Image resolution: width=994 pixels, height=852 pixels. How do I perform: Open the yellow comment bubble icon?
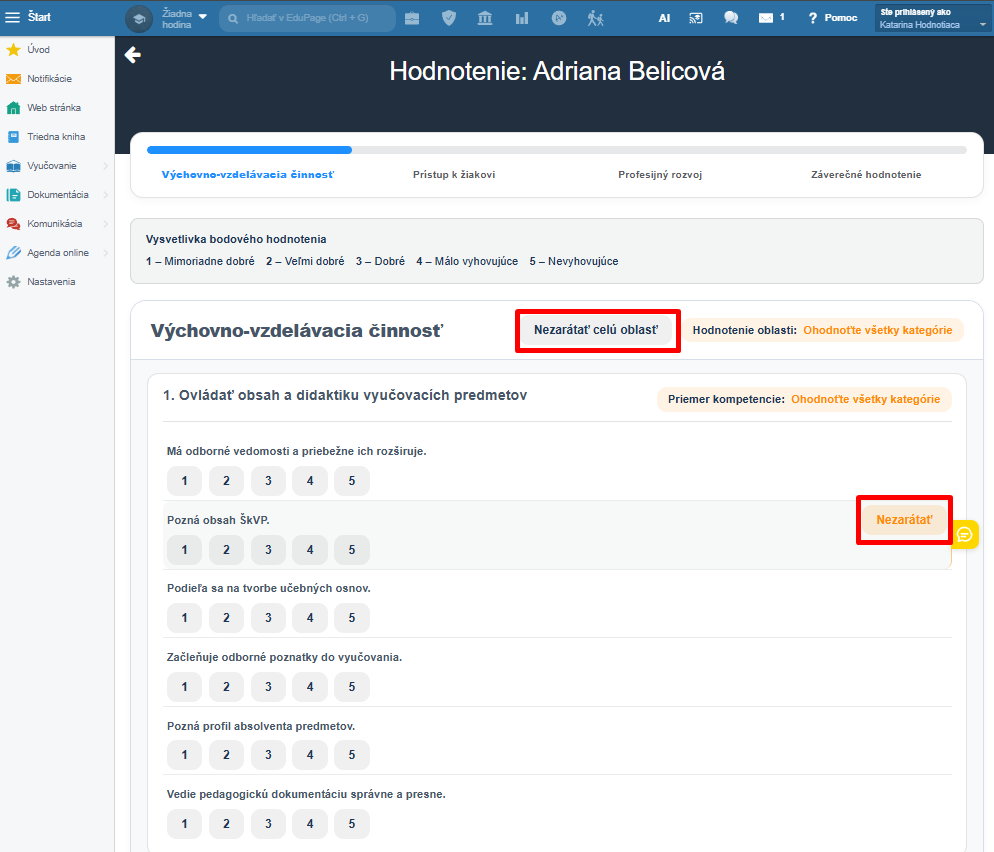click(x=965, y=535)
